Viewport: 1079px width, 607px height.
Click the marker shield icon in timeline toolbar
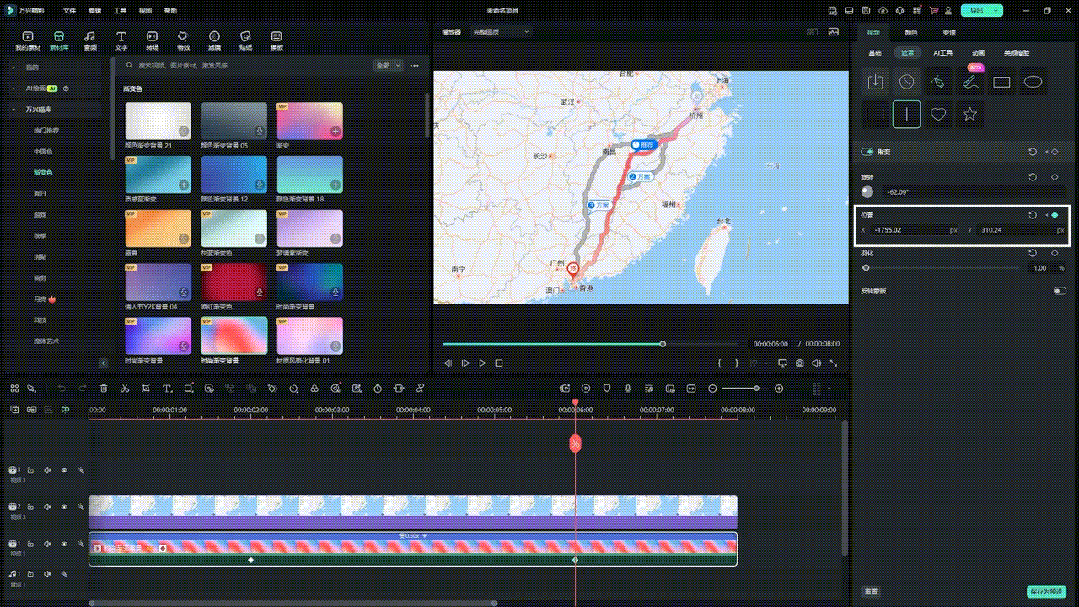point(607,389)
